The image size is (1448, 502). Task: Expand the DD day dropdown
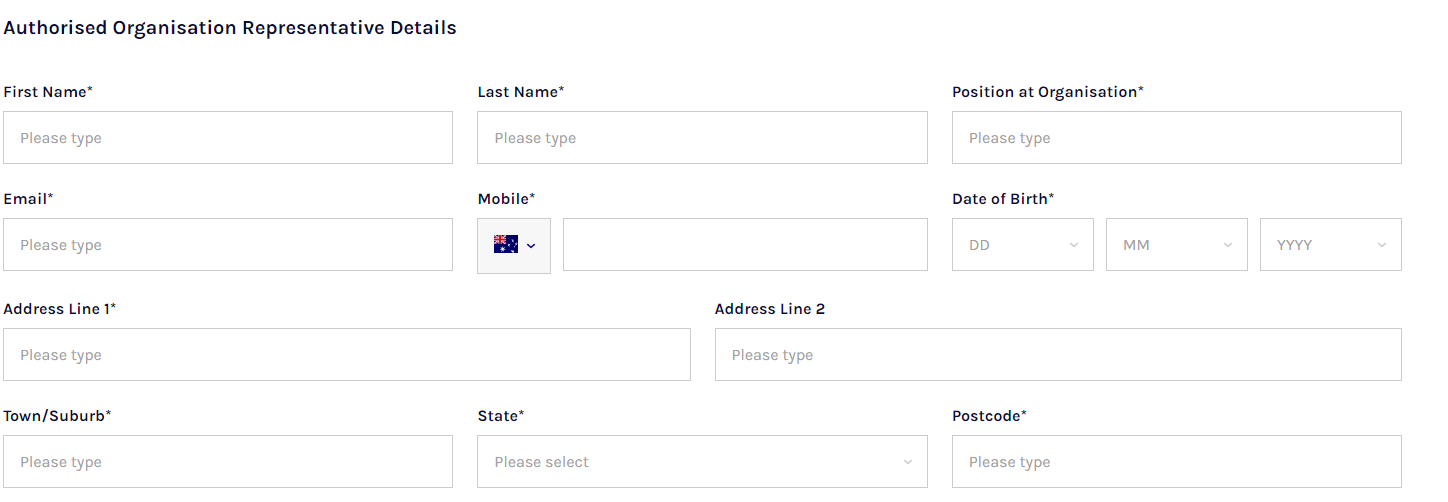point(1023,245)
